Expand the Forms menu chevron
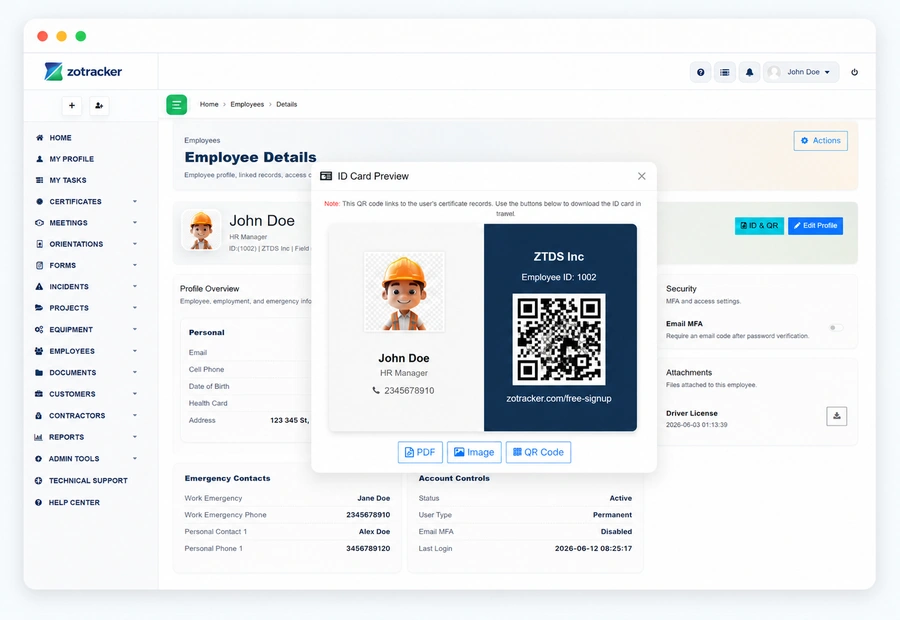This screenshot has height=620, width=900. (135, 265)
